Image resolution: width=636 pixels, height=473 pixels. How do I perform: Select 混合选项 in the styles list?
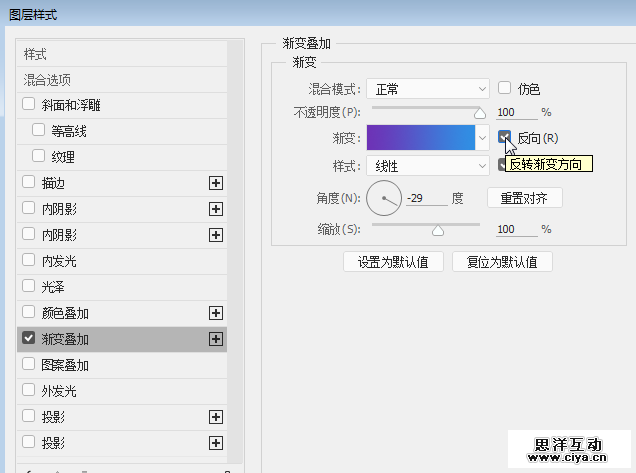click(x=48, y=79)
